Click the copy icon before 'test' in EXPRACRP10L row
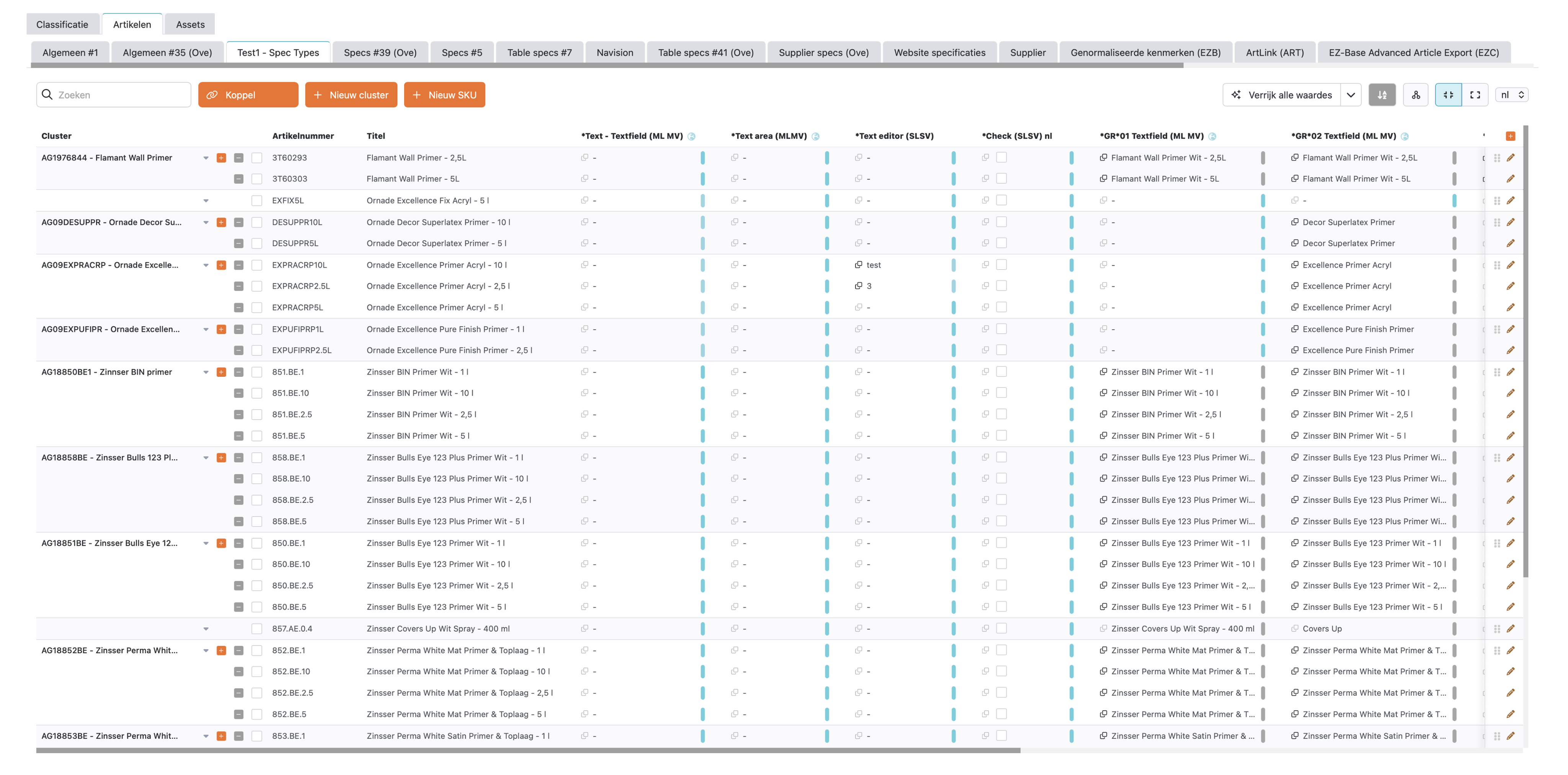Image resolution: width=1568 pixels, height=775 pixels. (x=858, y=265)
